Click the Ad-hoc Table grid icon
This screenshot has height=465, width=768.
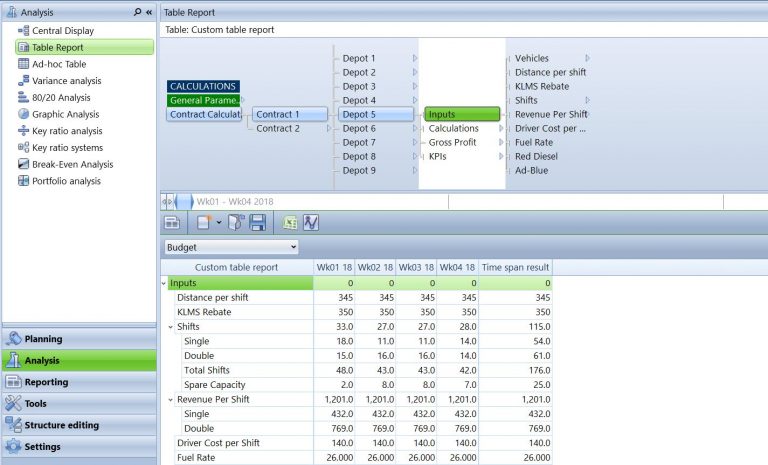24,64
